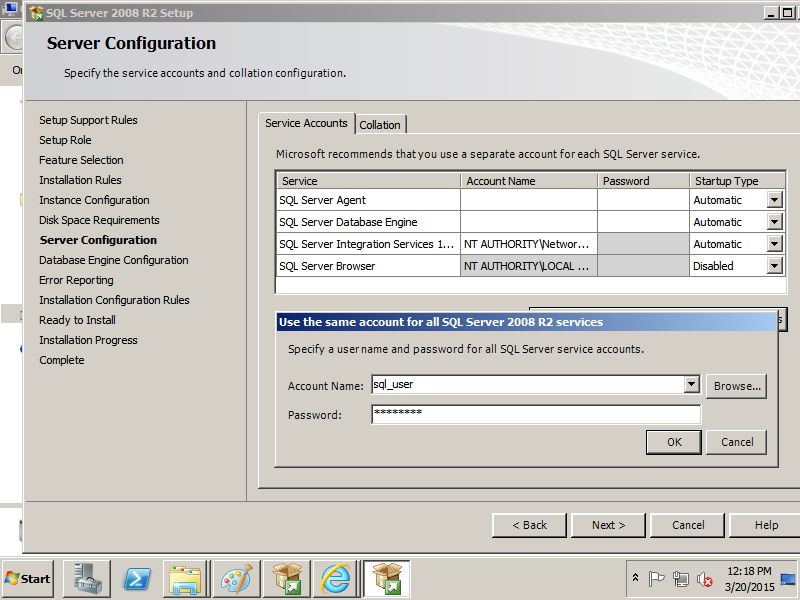
Task: Select Installation Progress step
Action: coord(88,340)
